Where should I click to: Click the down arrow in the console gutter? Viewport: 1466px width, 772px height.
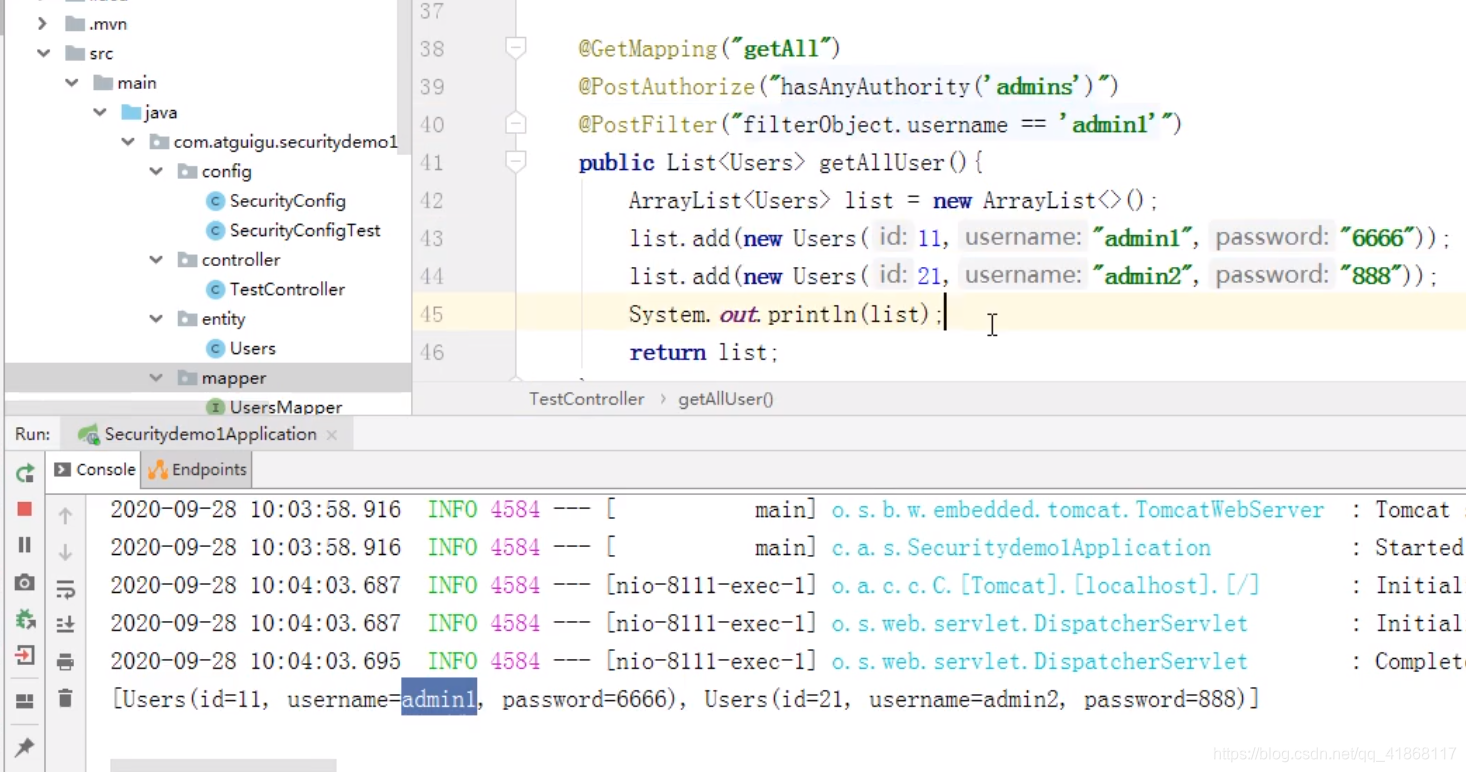click(x=65, y=552)
